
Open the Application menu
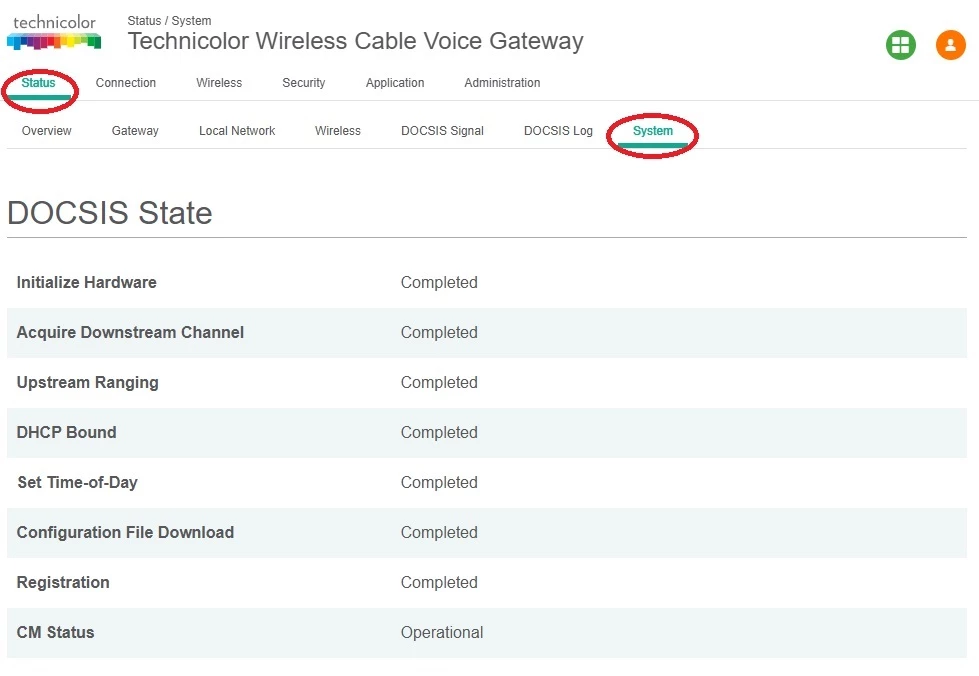point(395,83)
